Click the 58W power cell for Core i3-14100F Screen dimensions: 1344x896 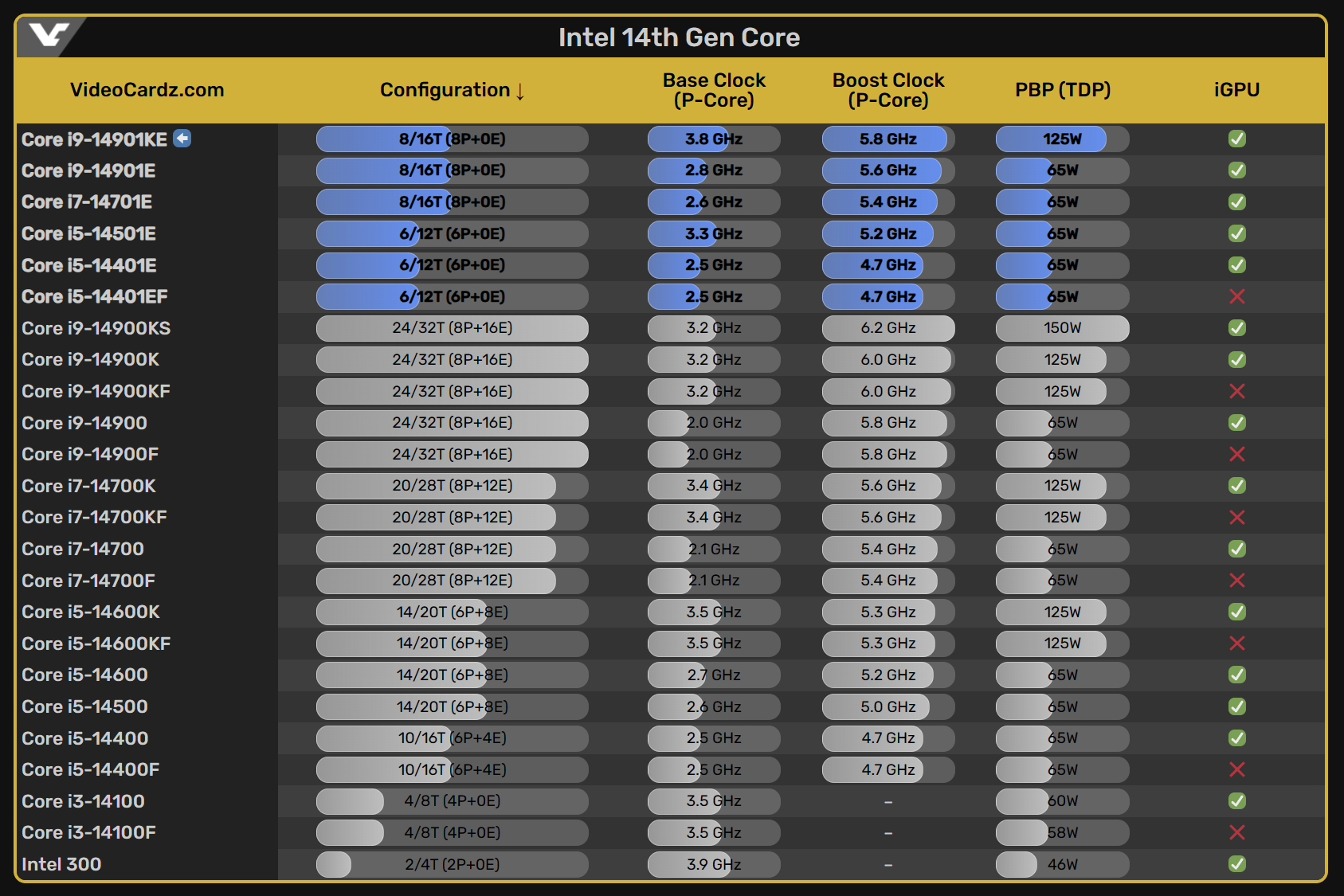coord(1063,832)
